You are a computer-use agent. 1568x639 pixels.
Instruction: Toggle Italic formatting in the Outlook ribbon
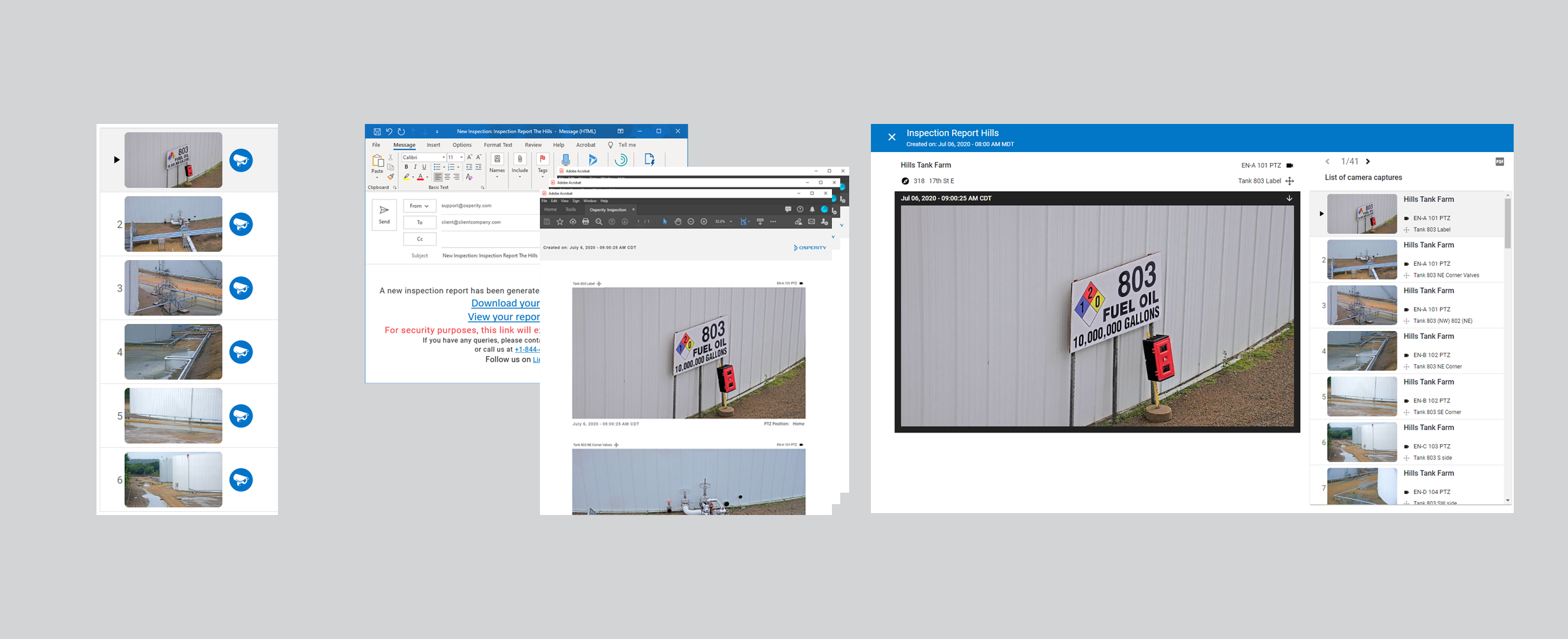415,167
